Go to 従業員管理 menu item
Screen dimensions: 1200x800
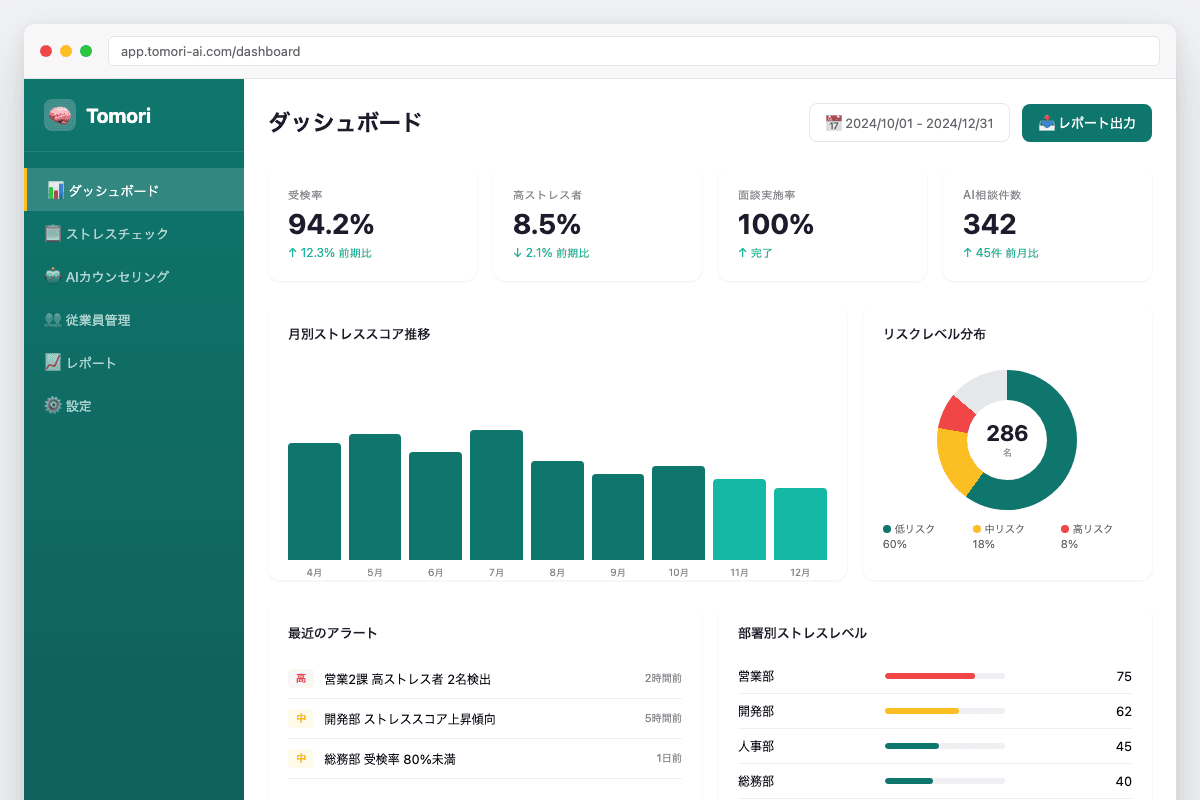point(98,320)
